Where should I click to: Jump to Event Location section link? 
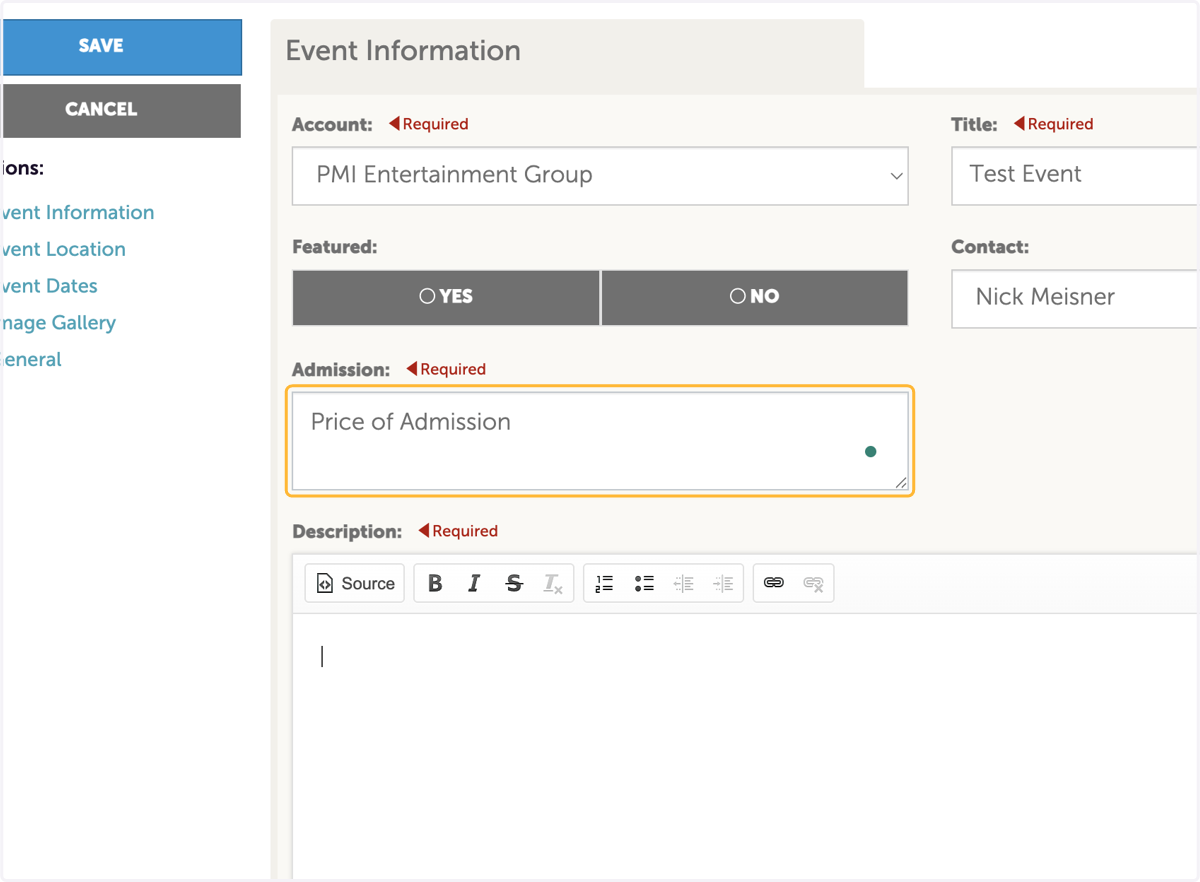point(63,249)
